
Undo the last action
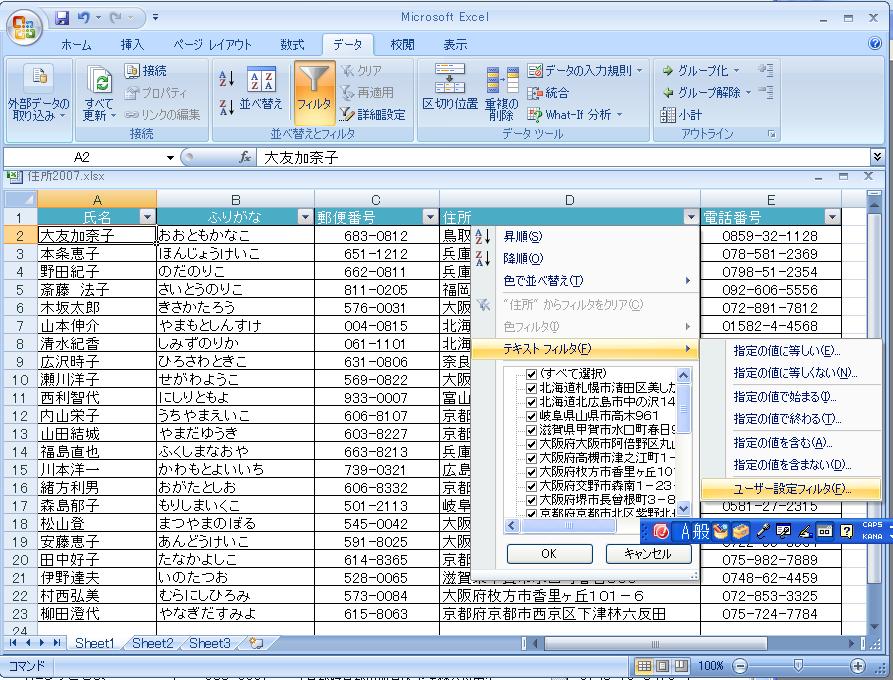tap(84, 18)
